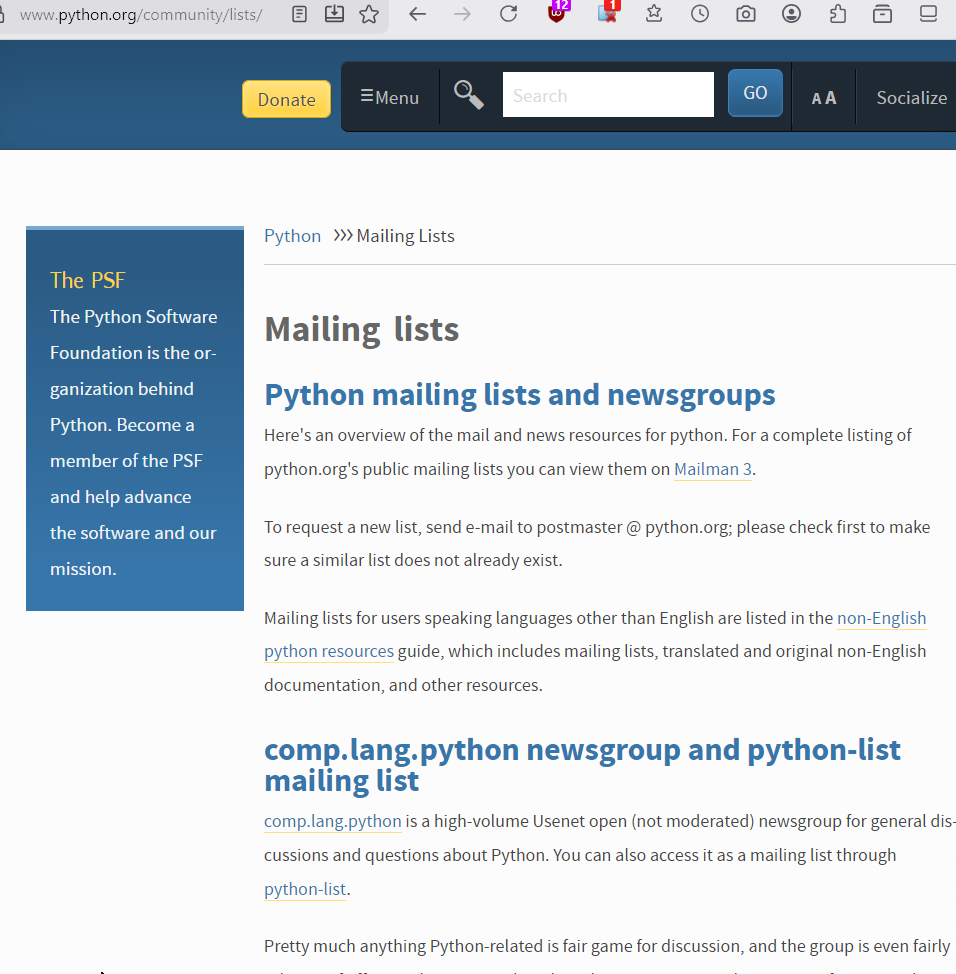Open the all-tabs list icon

point(881,14)
